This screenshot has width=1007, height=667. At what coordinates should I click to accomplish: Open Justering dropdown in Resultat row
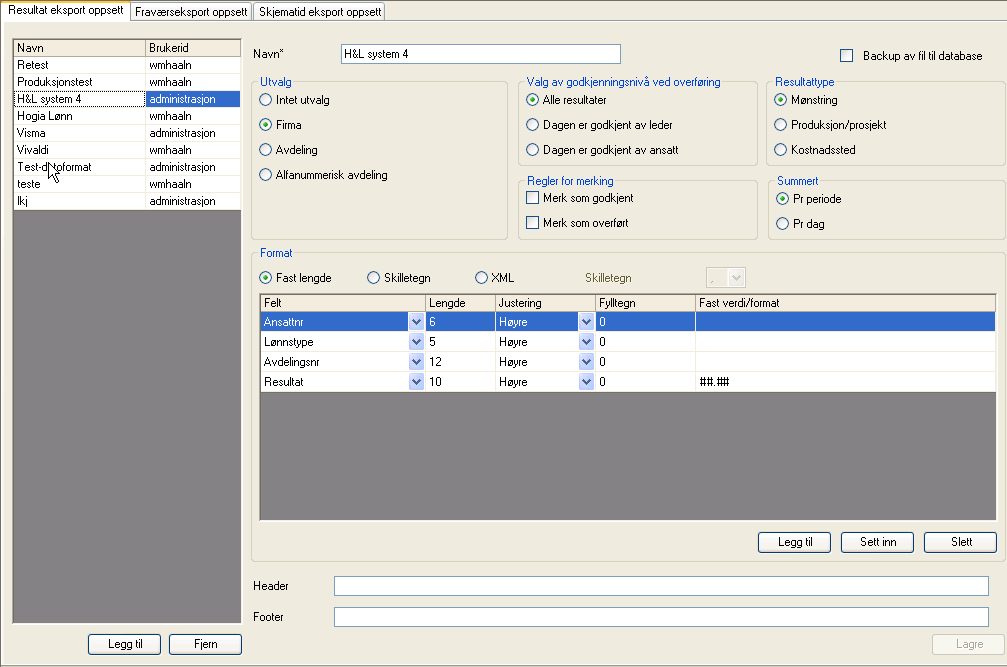pyautogui.click(x=586, y=381)
